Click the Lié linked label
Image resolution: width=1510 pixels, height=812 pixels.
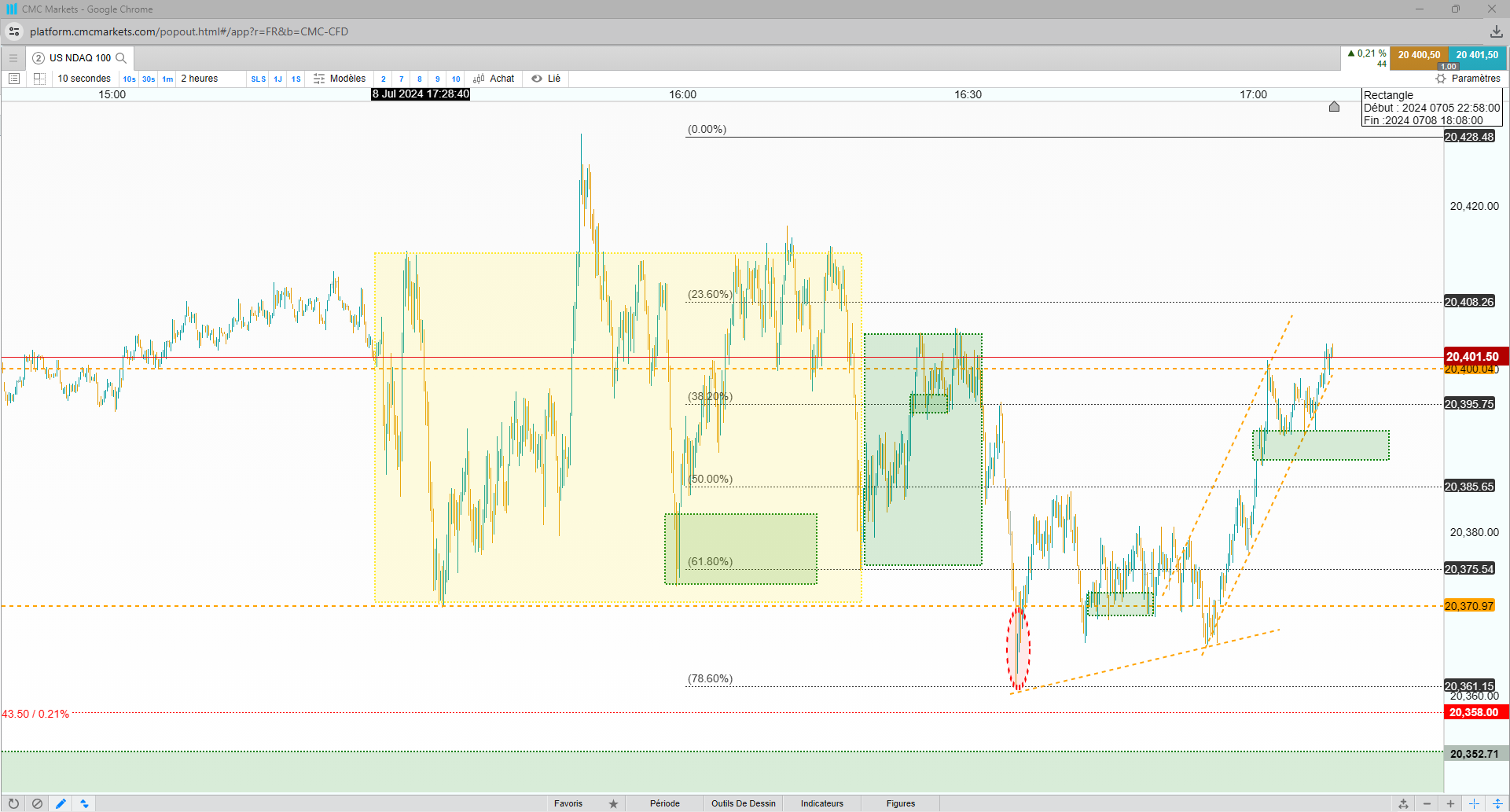(x=554, y=79)
